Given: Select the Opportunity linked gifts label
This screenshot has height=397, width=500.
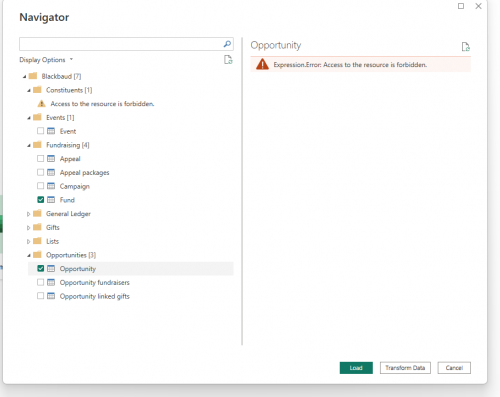Looking at the screenshot, I should 95,296.
